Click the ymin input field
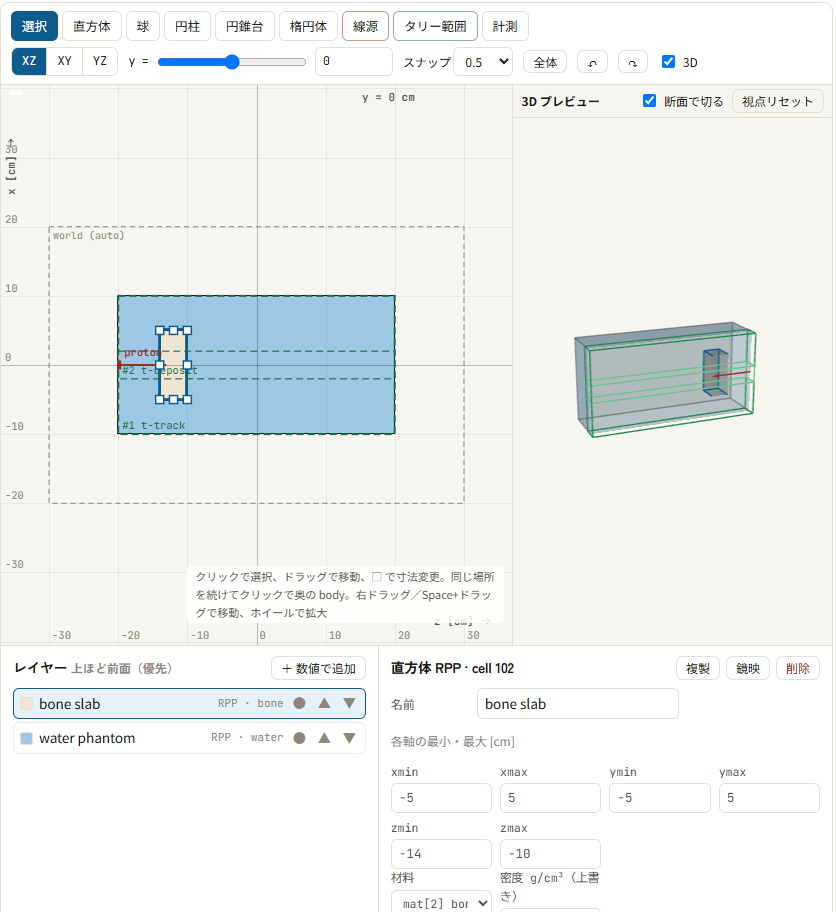This screenshot has height=912, width=836. point(660,798)
